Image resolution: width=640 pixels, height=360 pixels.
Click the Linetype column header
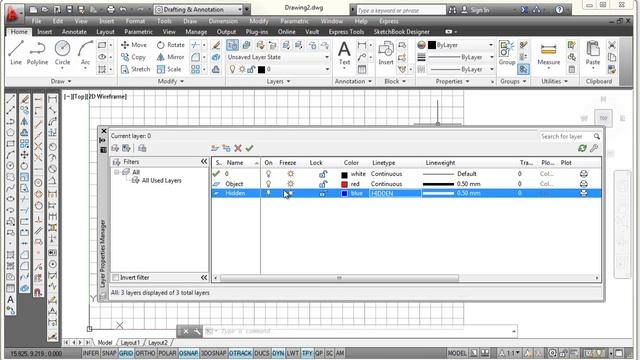[383, 162]
